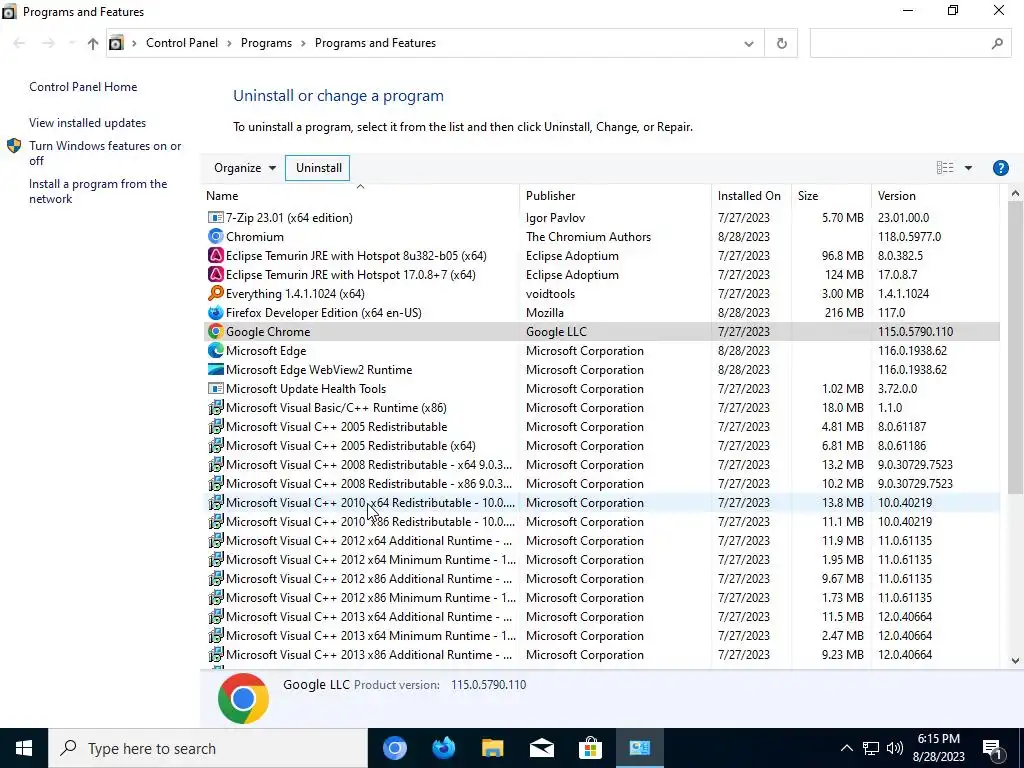Open the notifications action center icon
This screenshot has height=768, width=1024.
(x=992, y=749)
